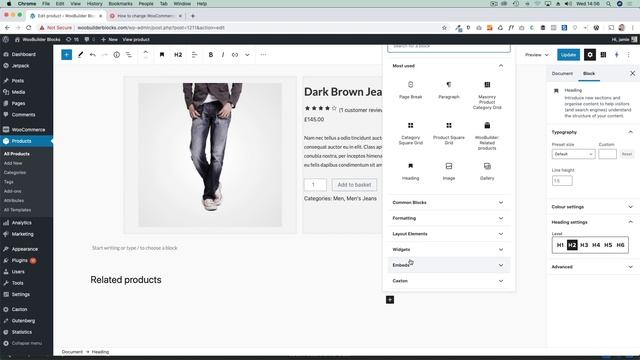Toggle italic formatting
Image resolution: width=640 pixels, height=360 pixels.
coord(223,55)
